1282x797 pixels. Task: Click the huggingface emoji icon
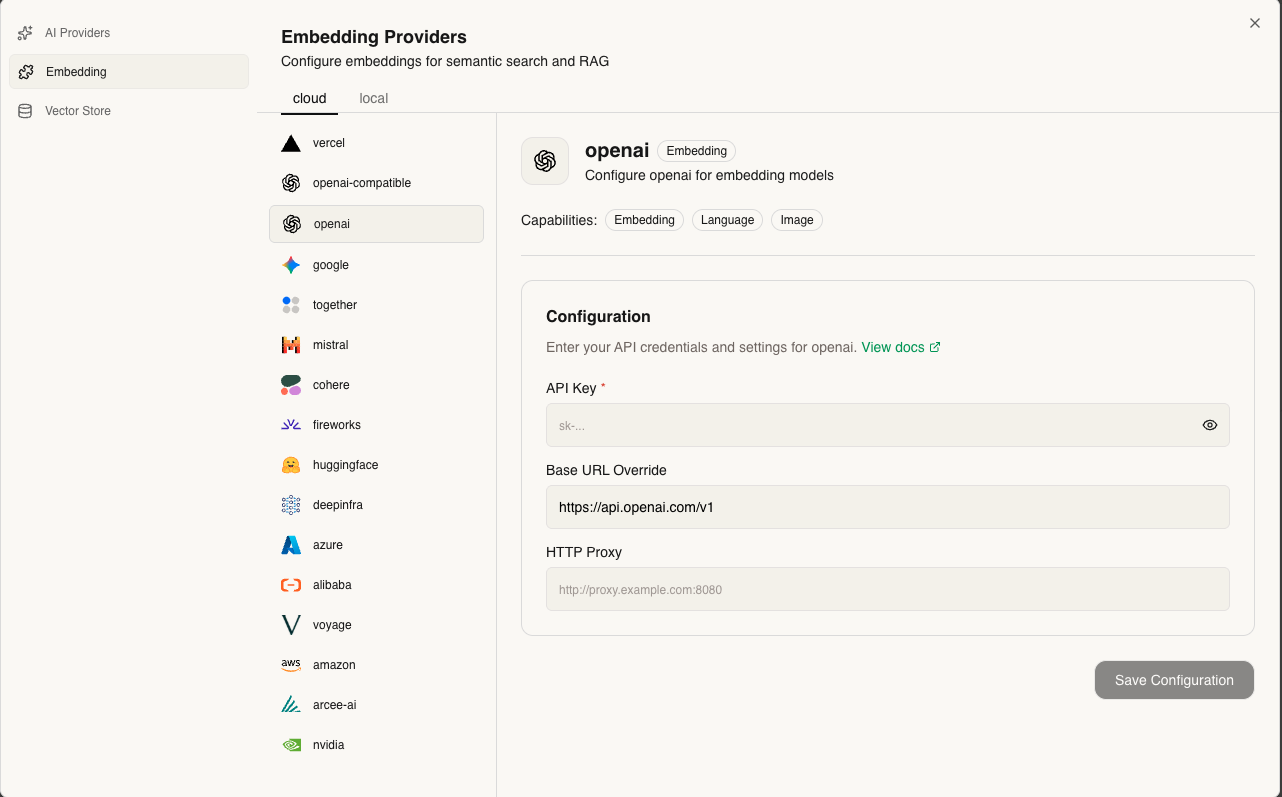coord(291,464)
